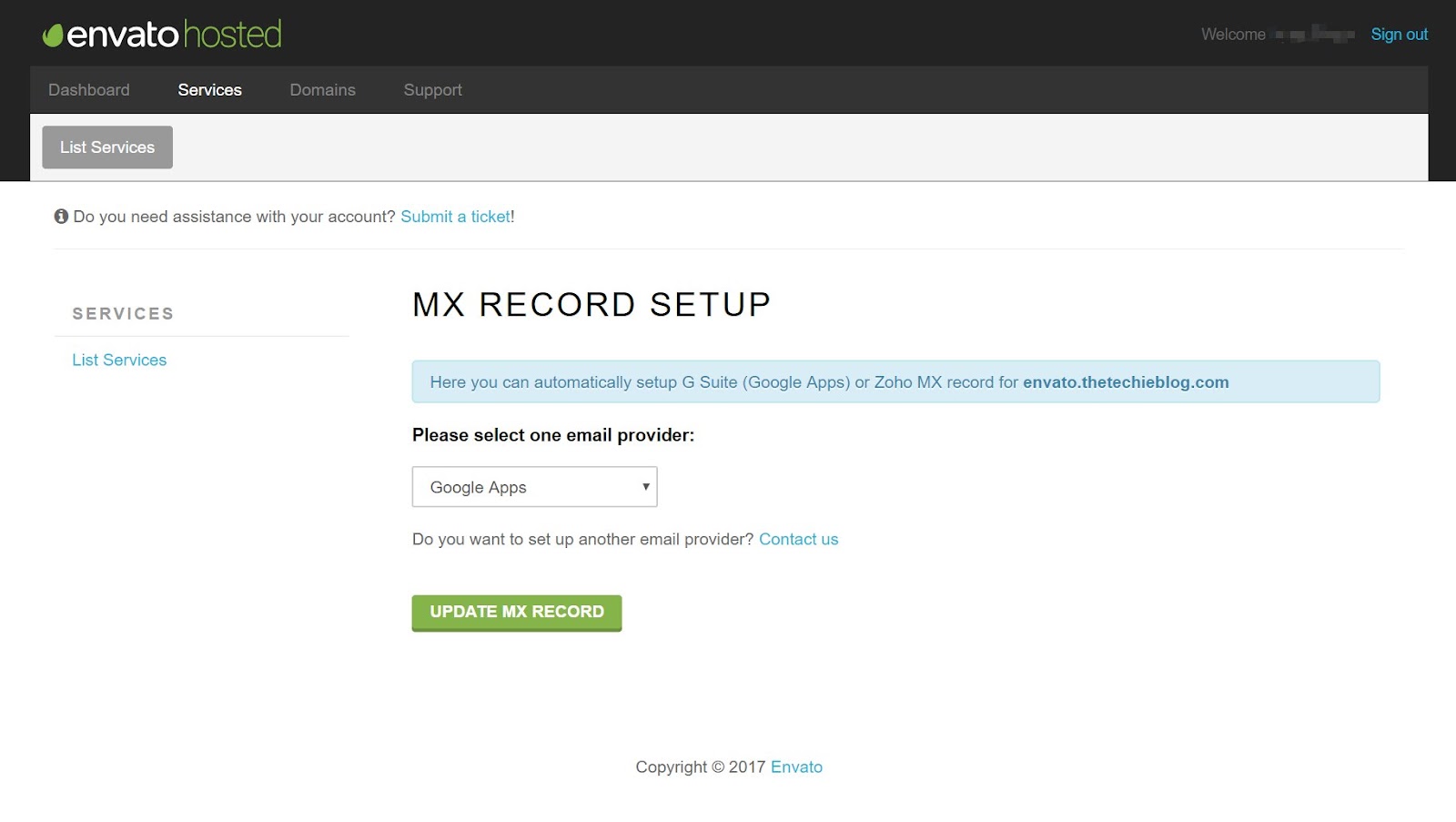Click the Welcome username text
1456x822 pixels.
click(x=1278, y=35)
